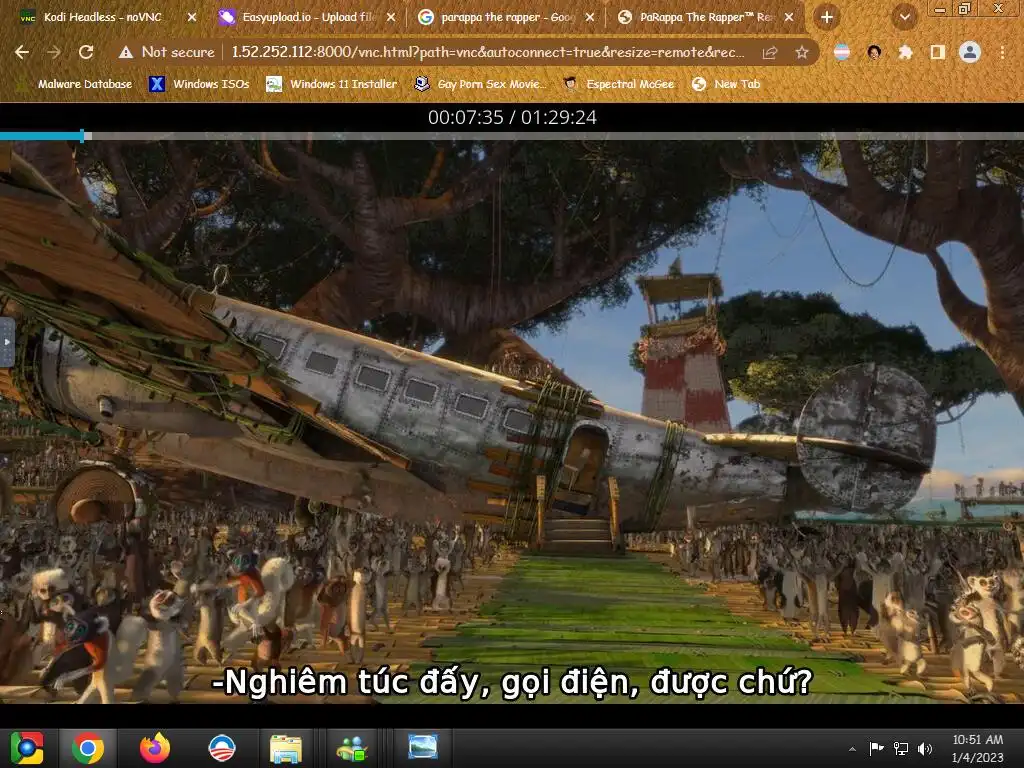Viewport: 1024px width, 768px height.
Task: Go forward to the next page
Action: pos(54,52)
